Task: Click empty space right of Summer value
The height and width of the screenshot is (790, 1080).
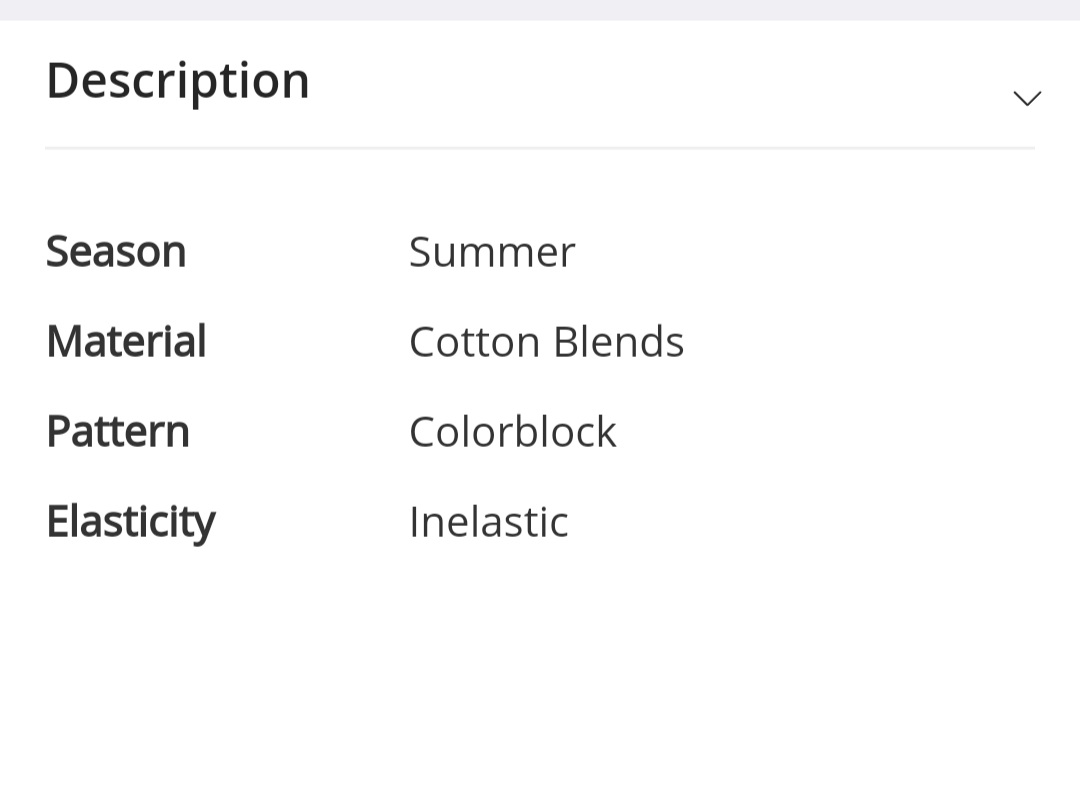Action: click(800, 252)
